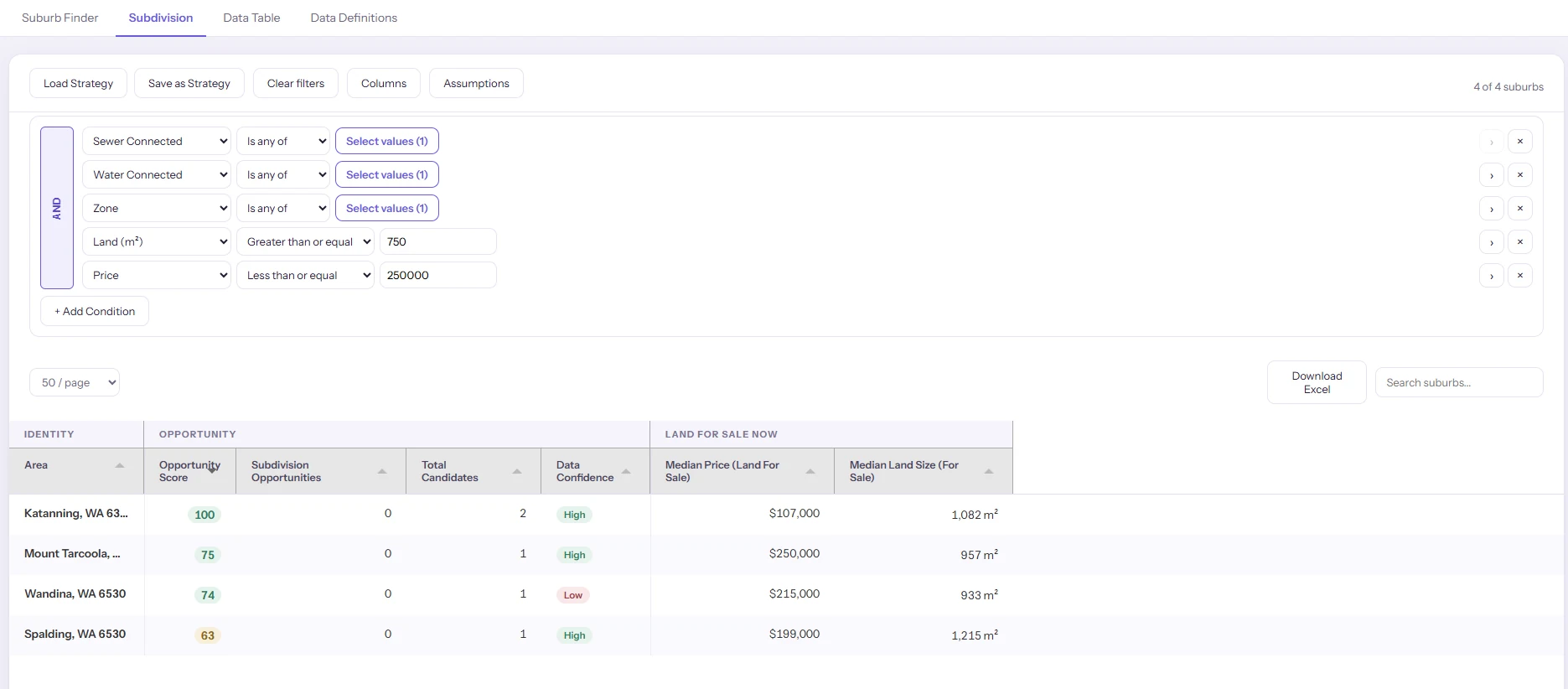Image resolution: width=1568 pixels, height=689 pixels.
Task: Delete the Price filter condition
Action: [1519, 275]
